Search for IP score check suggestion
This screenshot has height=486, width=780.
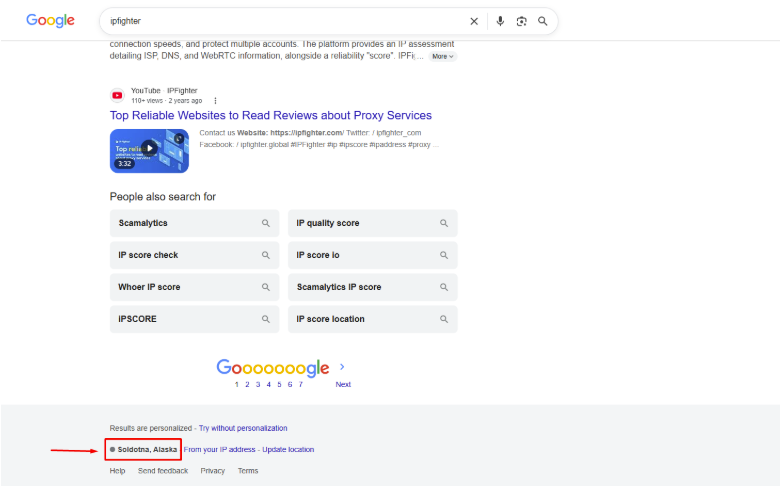(195, 255)
